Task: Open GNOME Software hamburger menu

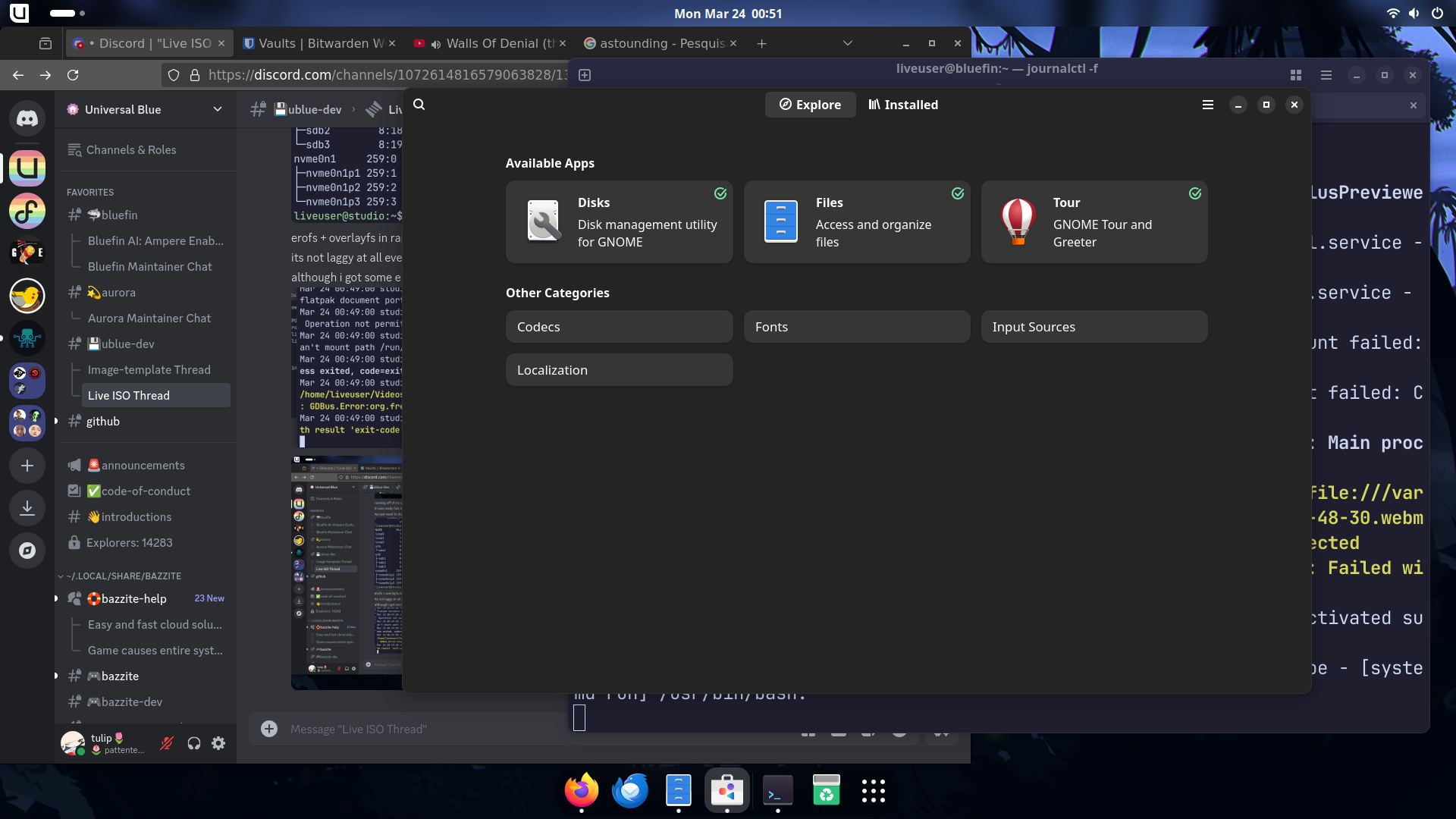Action: point(1208,105)
